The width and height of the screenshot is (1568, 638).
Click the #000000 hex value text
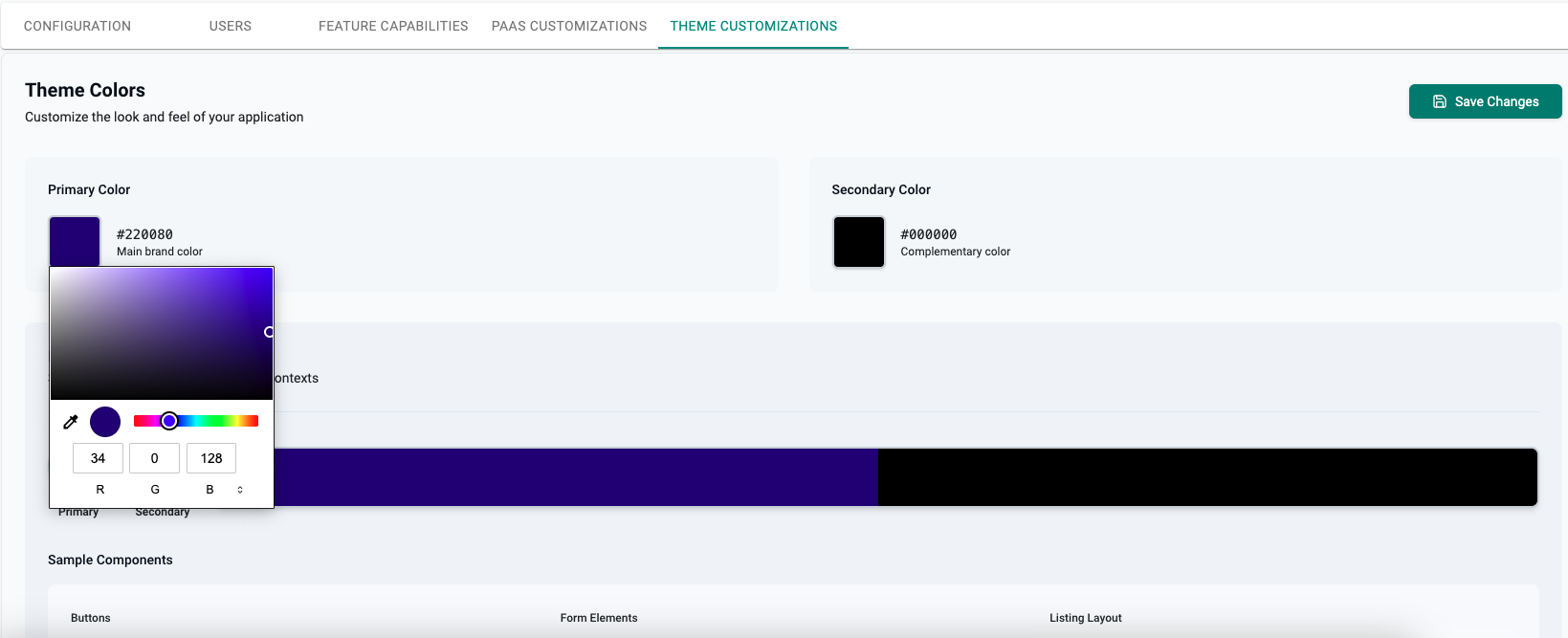click(928, 234)
